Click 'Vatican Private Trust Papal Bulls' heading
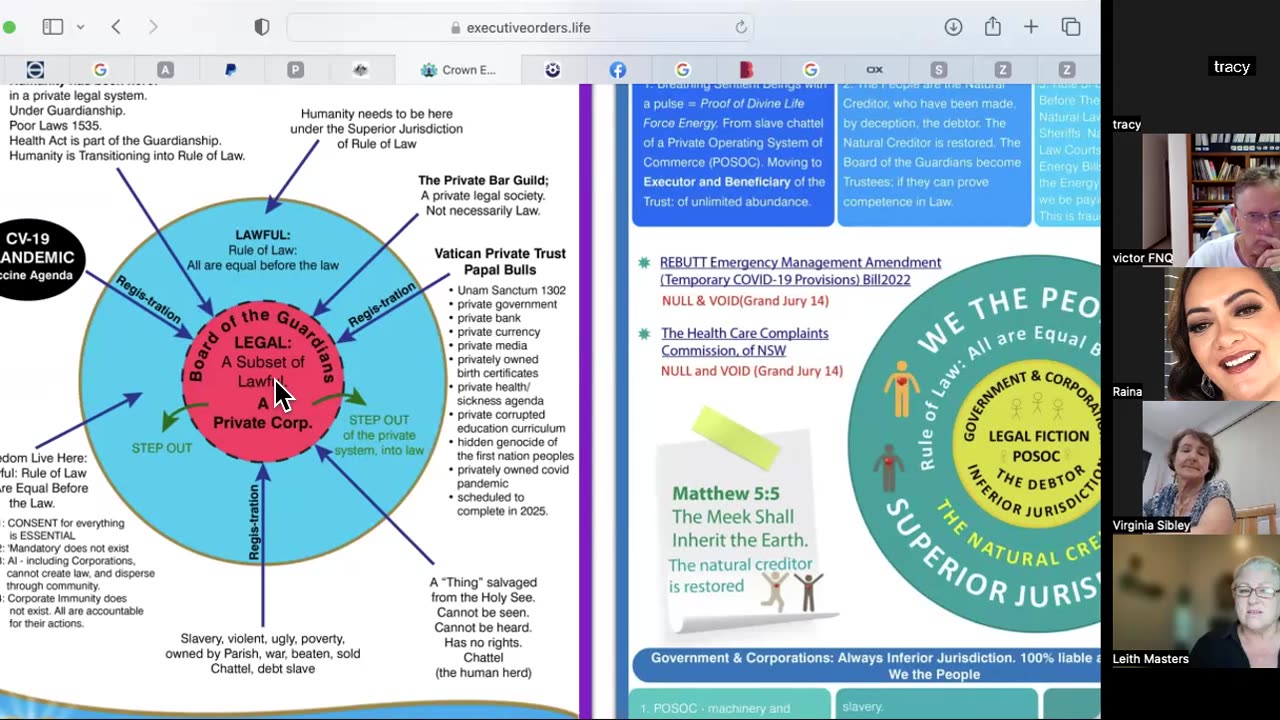1280x720 pixels. click(x=500, y=261)
